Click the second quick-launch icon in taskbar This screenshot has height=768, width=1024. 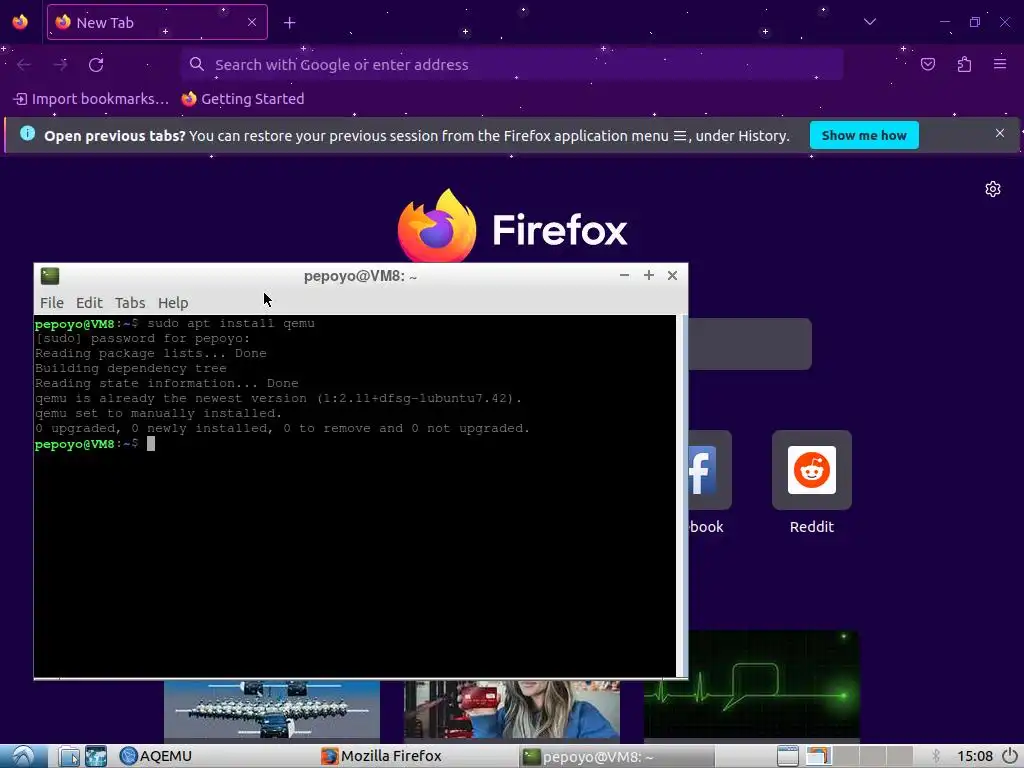pos(96,756)
